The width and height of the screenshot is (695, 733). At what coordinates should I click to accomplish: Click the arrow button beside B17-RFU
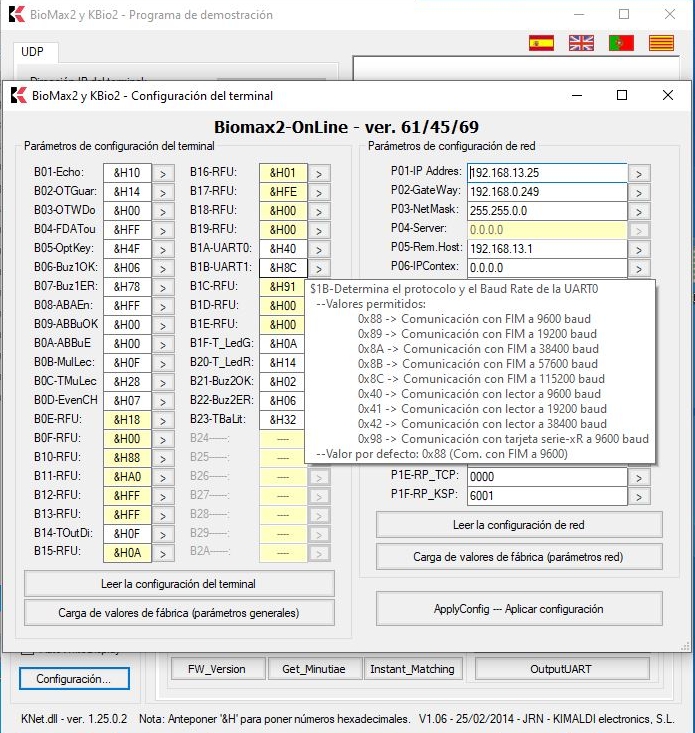click(x=319, y=193)
